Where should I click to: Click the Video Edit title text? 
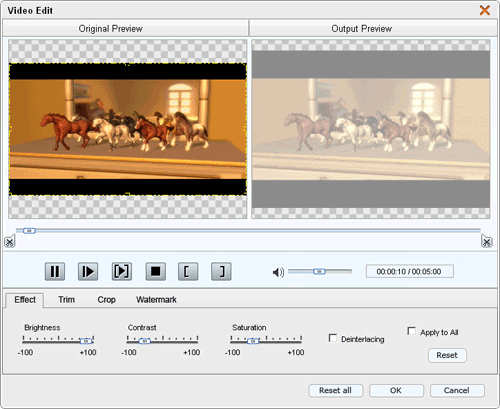pos(30,11)
